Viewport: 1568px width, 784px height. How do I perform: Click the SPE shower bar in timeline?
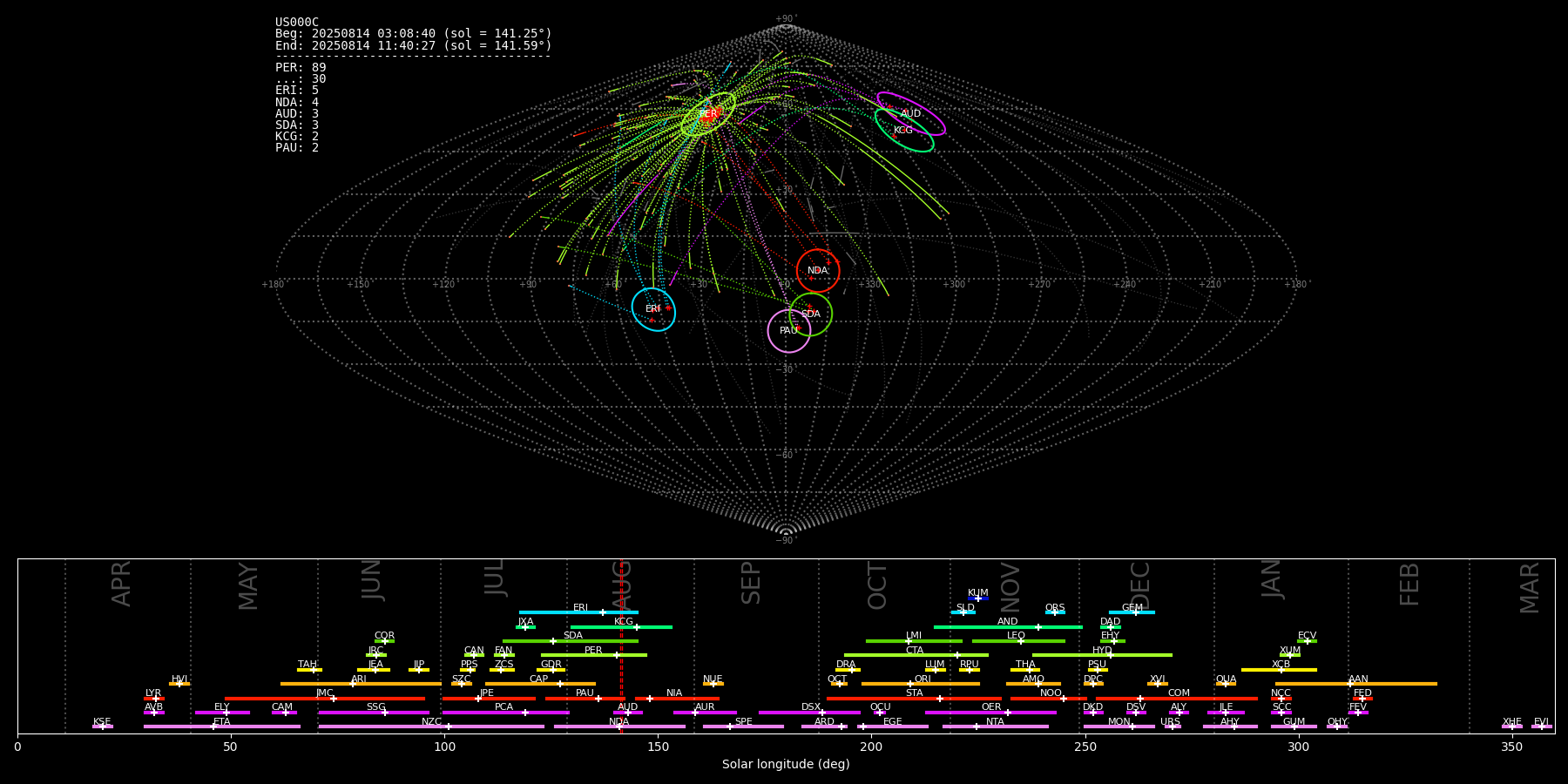click(743, 727)
